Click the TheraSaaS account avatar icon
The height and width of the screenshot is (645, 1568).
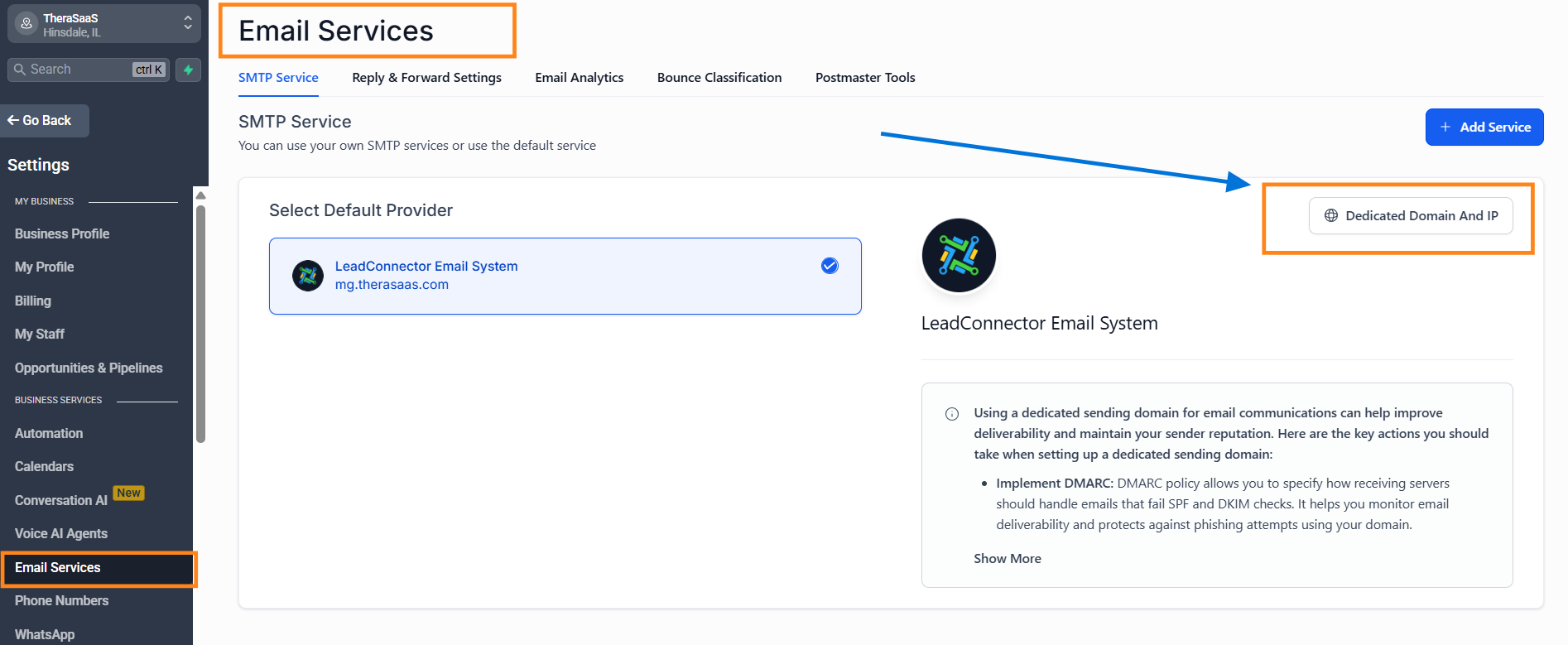click(x=26, y=24)
